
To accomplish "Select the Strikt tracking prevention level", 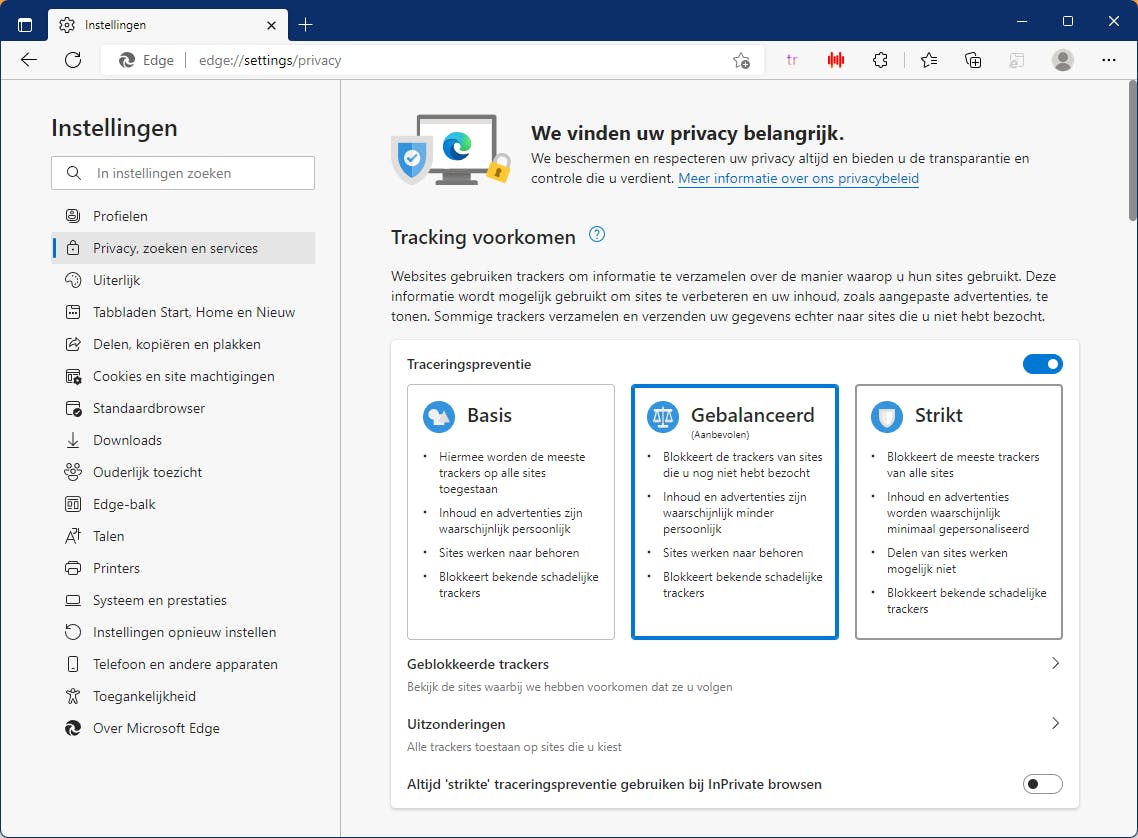I will tap(958, 511).
